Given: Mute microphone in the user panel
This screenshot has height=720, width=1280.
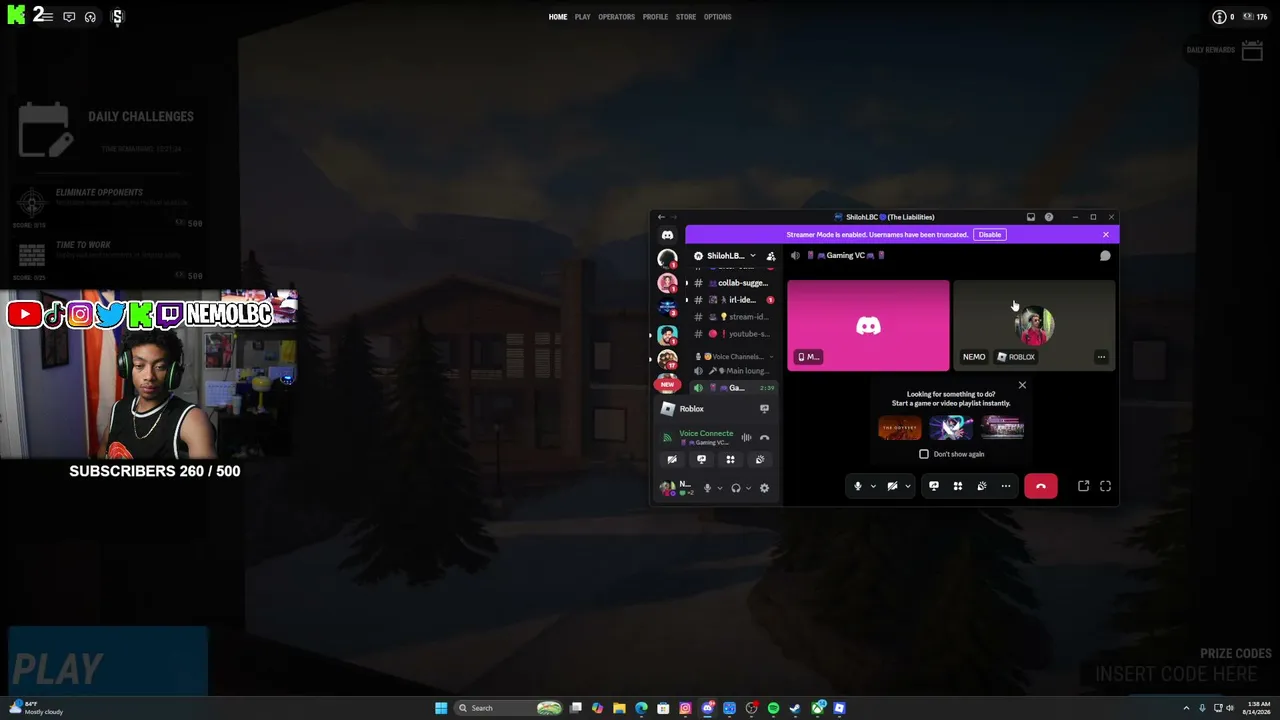Looking at the screenshot, I should coord(707,488).
